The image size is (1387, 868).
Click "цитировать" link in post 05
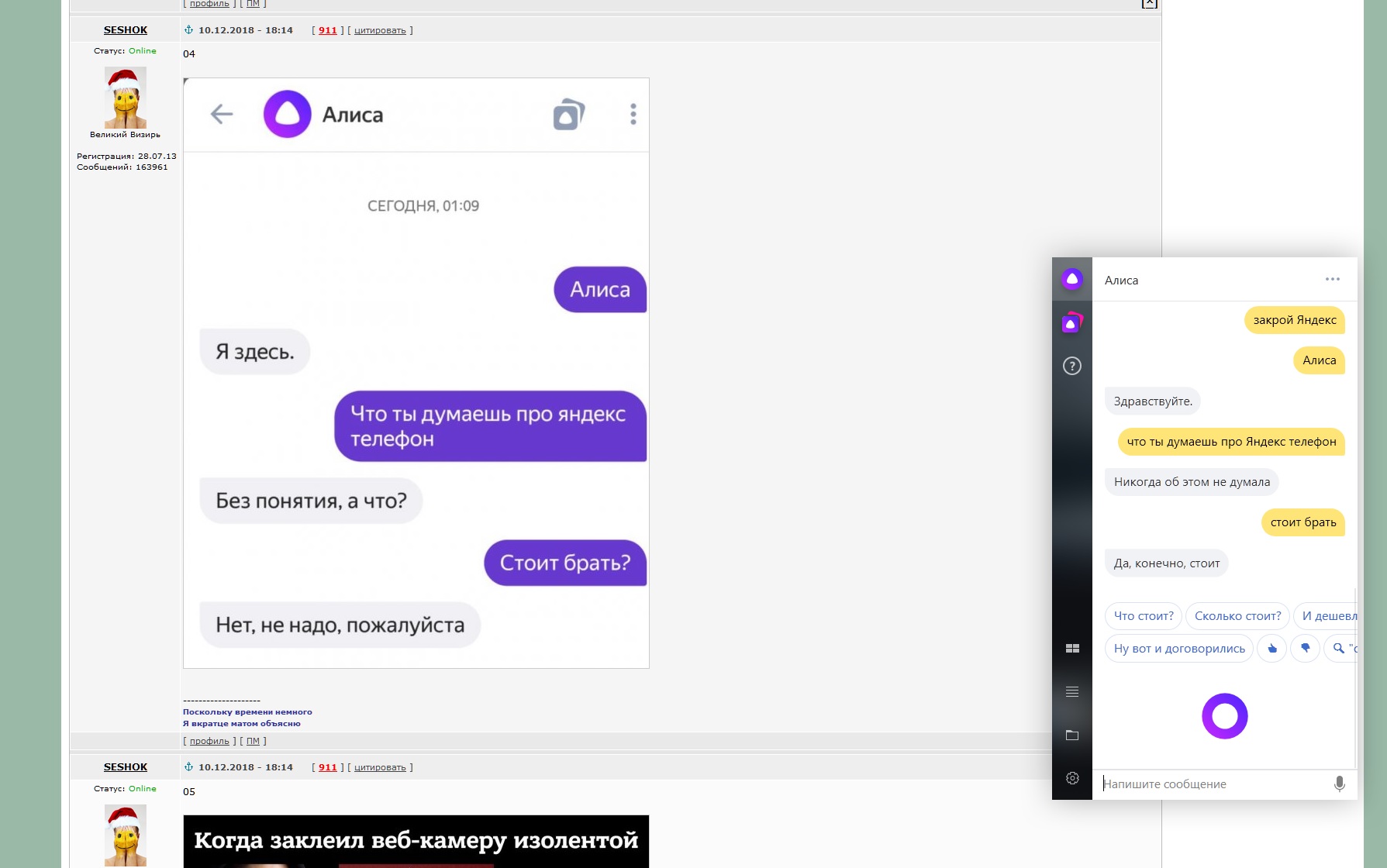pyautogui.click(x=380, y=768)
